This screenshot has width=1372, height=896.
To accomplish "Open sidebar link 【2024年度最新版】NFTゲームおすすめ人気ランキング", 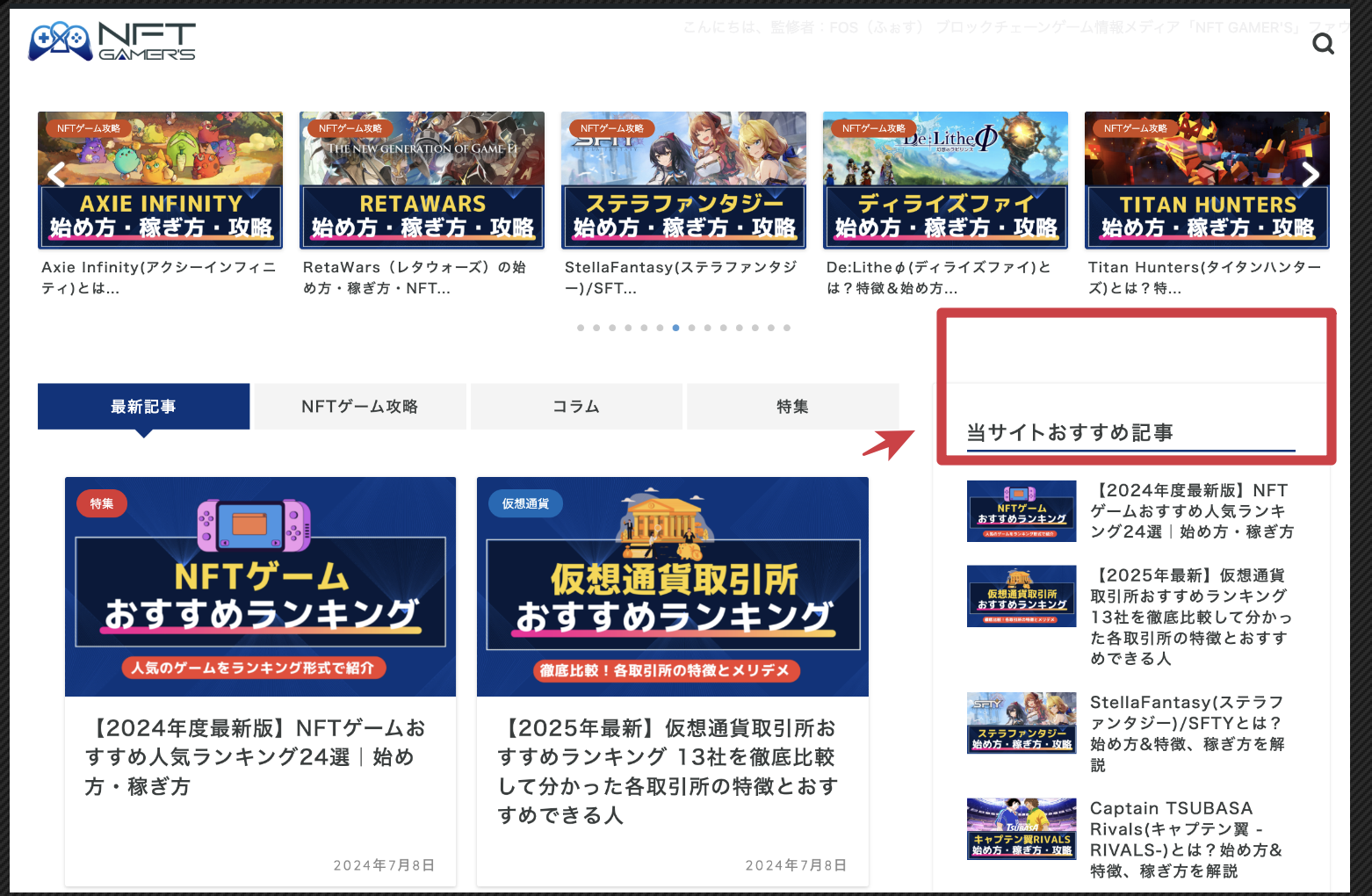I will (x=1192, y=511).
